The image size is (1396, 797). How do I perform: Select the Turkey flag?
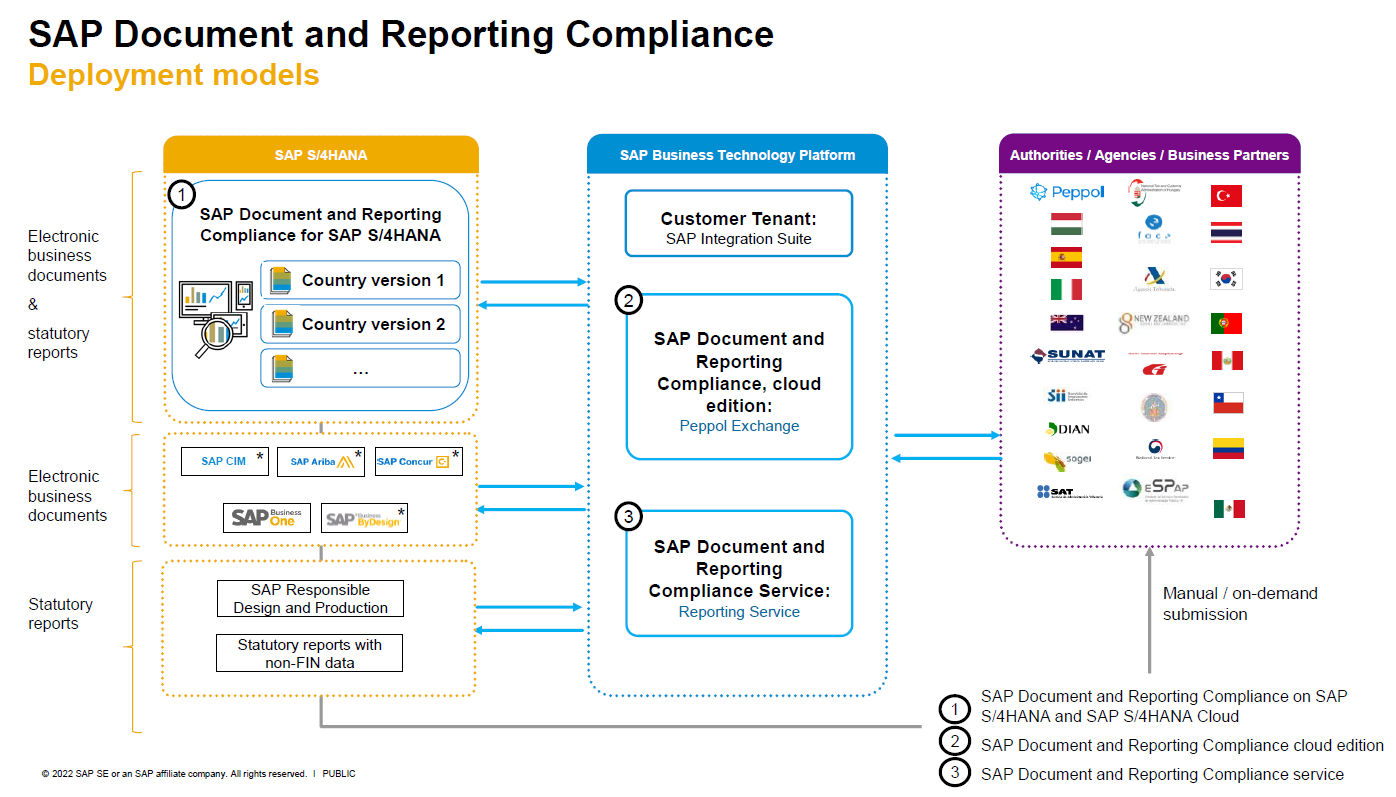click(1226, 196)
